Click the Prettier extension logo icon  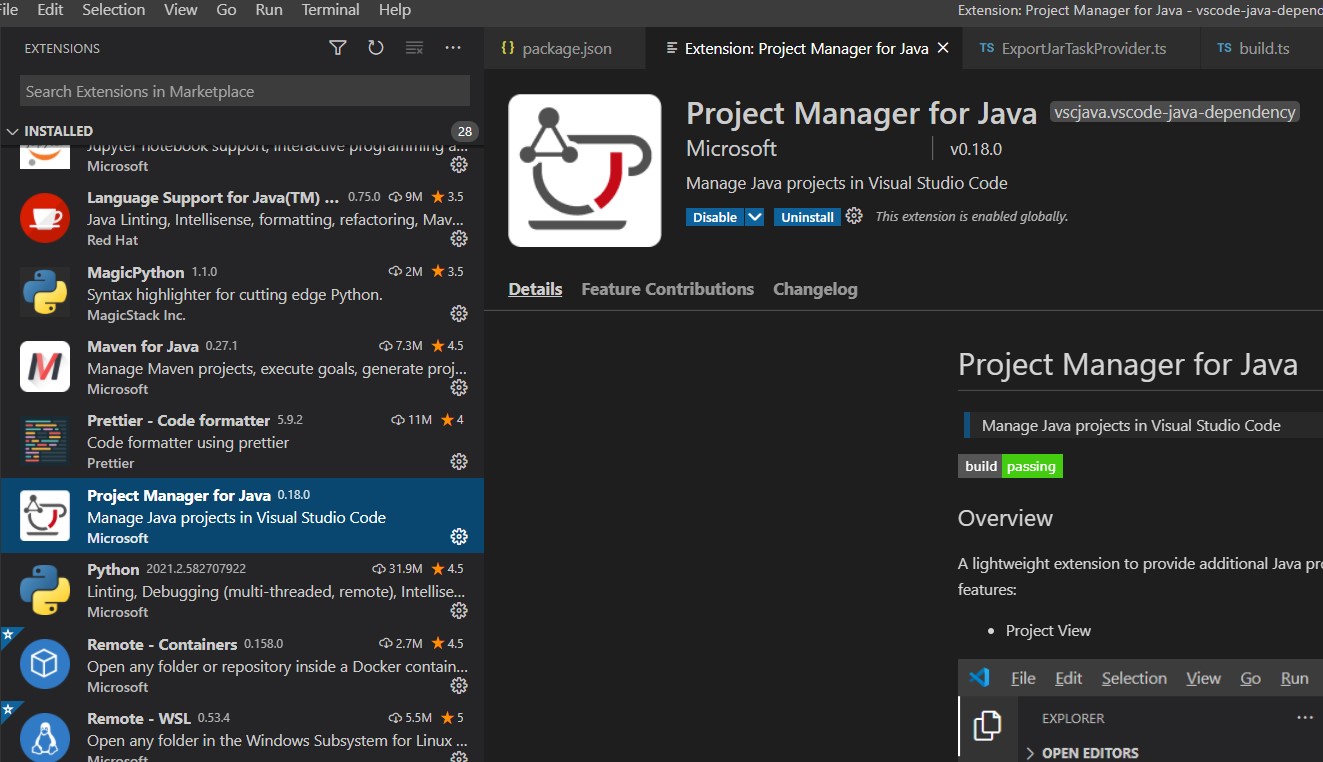45,440
